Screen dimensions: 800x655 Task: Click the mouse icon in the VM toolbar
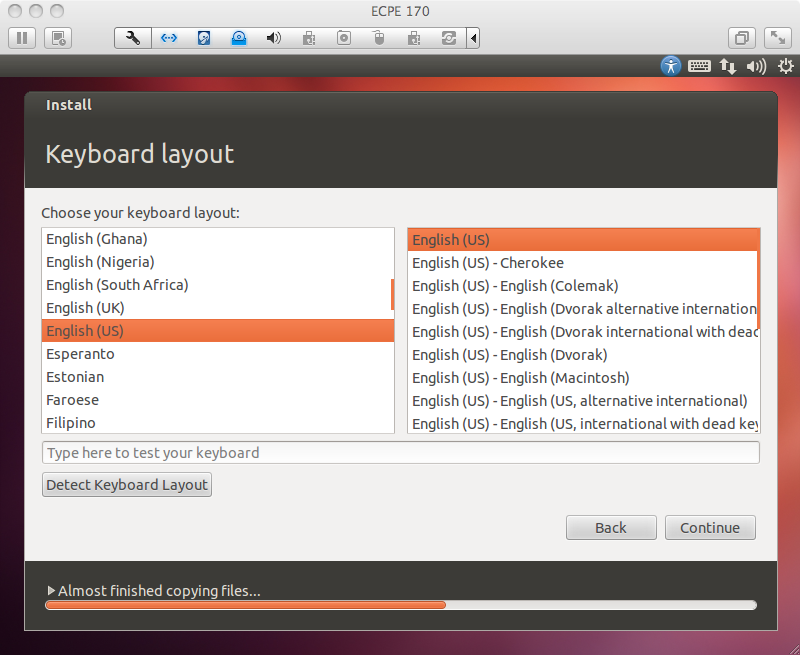coord(378,37)
